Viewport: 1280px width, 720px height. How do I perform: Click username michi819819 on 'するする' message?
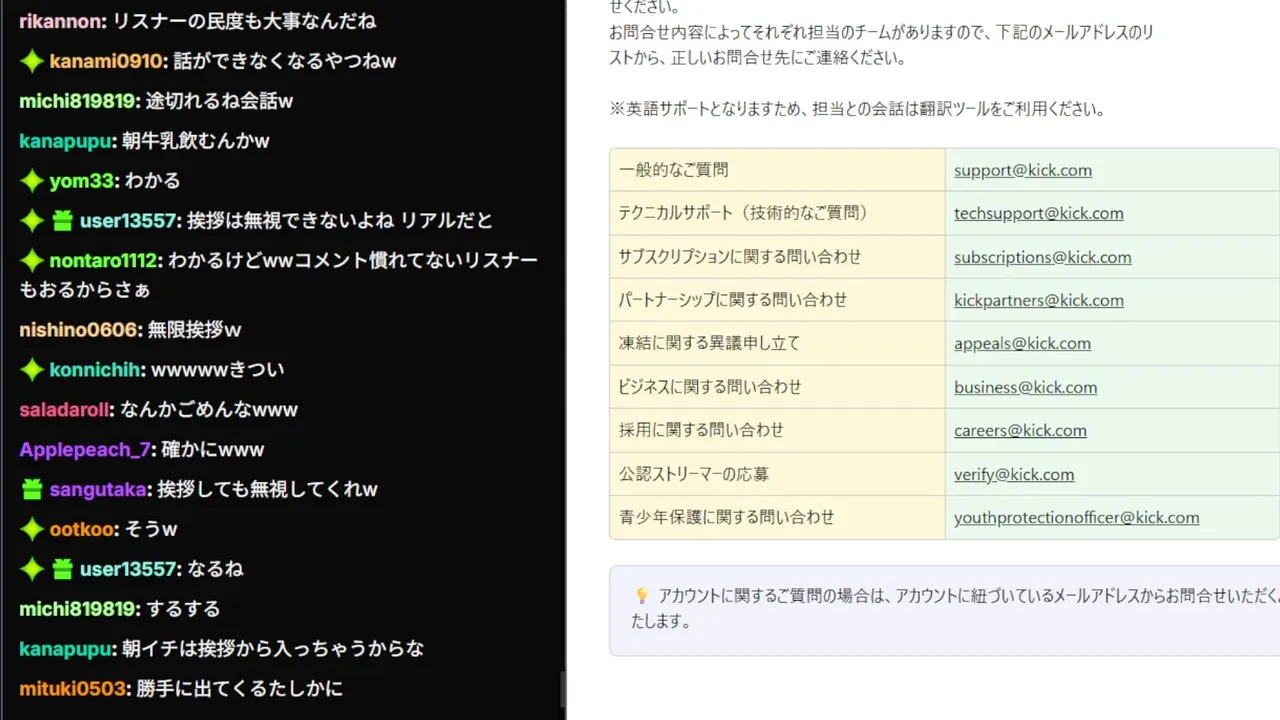77,609
